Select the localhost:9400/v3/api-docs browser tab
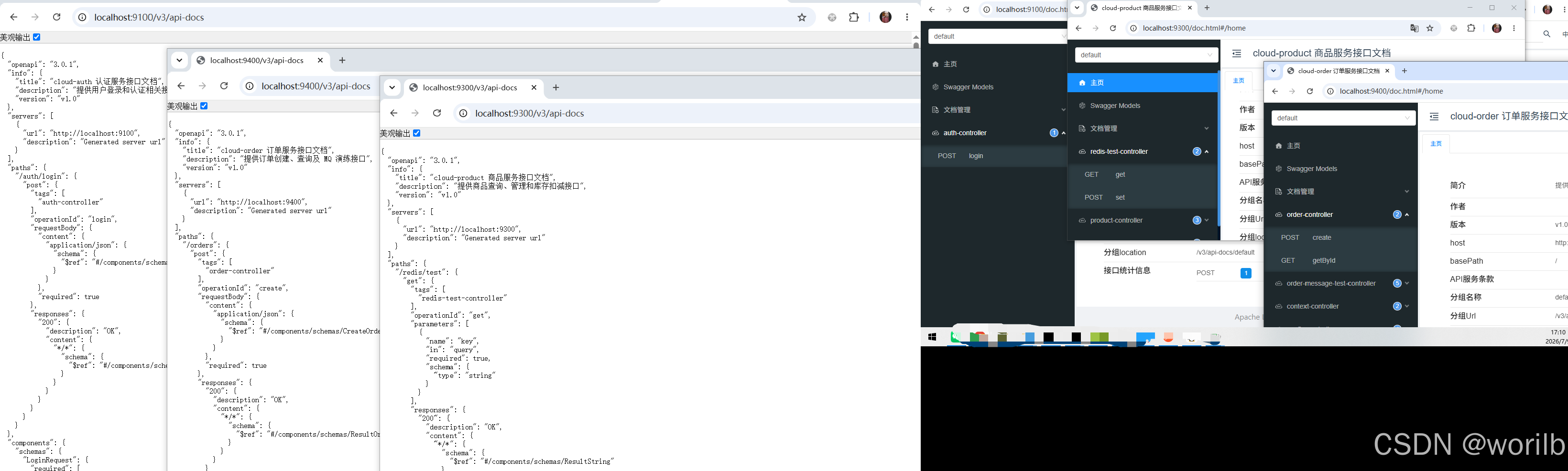This screenshot has width=1568, height=471. [x=261, y=60]
